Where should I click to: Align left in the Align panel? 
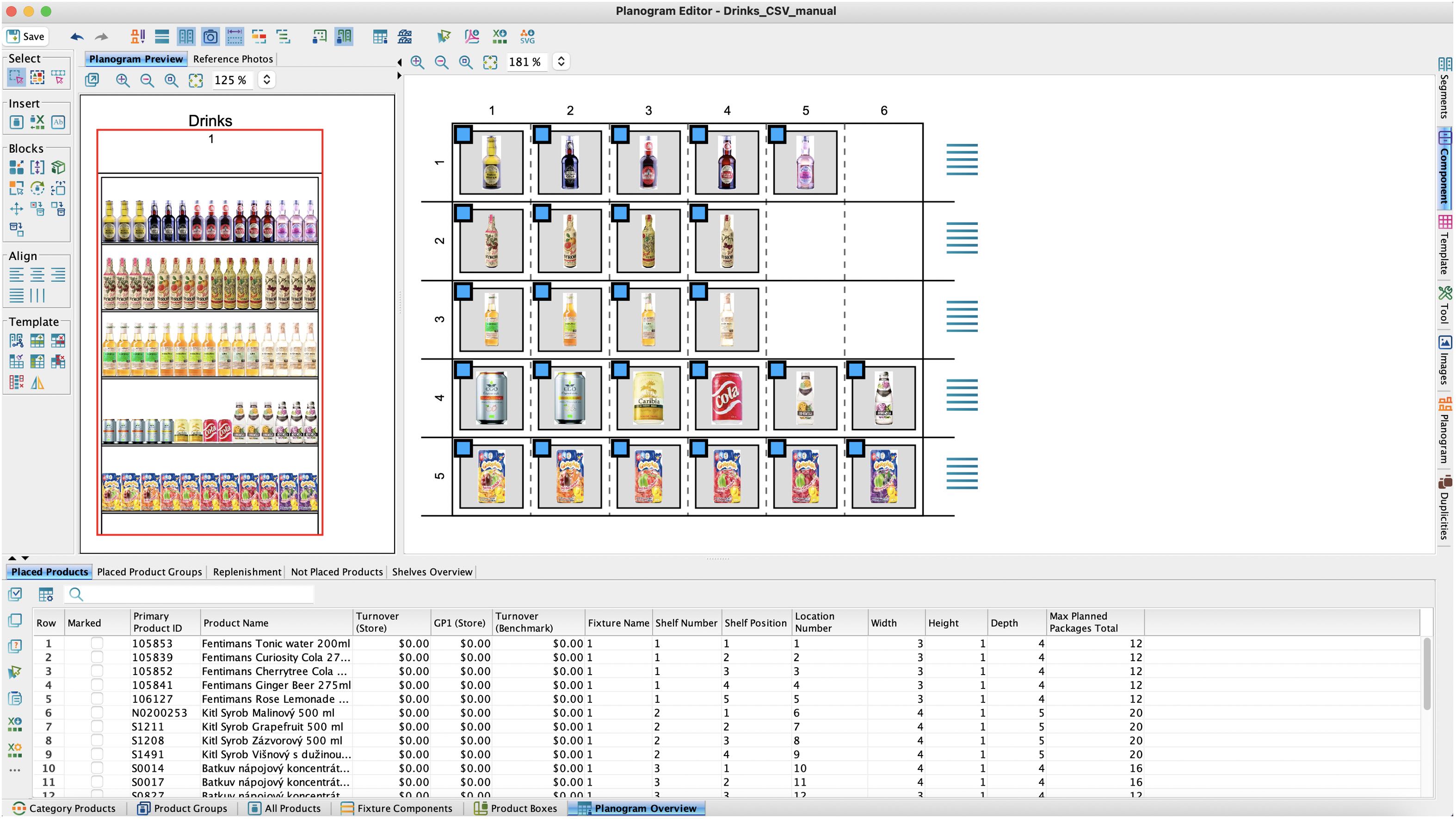[16, 275]
